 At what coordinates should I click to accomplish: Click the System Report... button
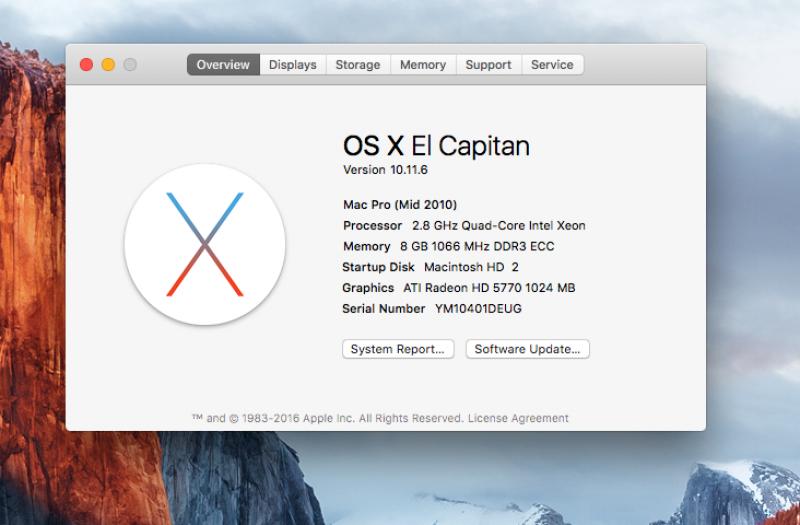(398, 349)
